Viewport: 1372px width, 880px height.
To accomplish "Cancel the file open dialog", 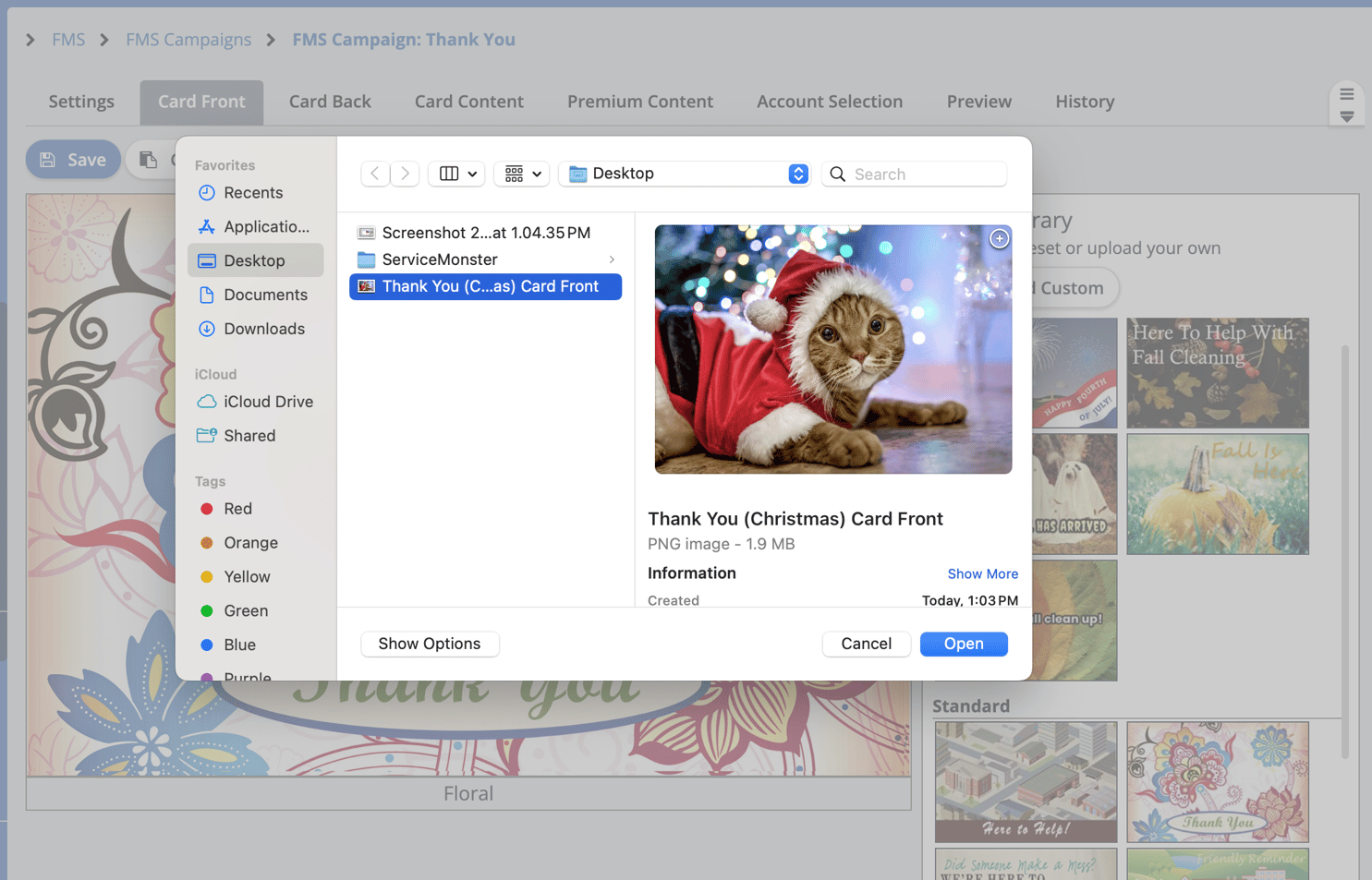I will pyautogui.click(x=866, y=644).
